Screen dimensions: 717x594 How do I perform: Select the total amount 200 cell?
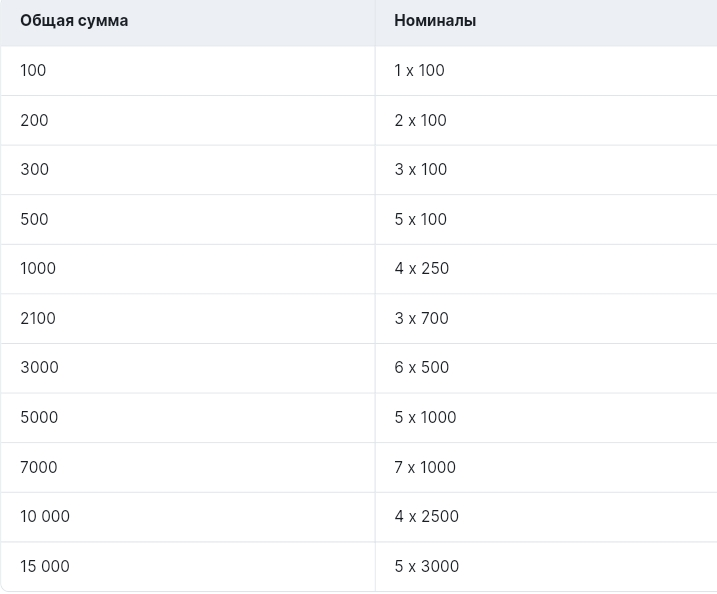(x=34, y=120)
